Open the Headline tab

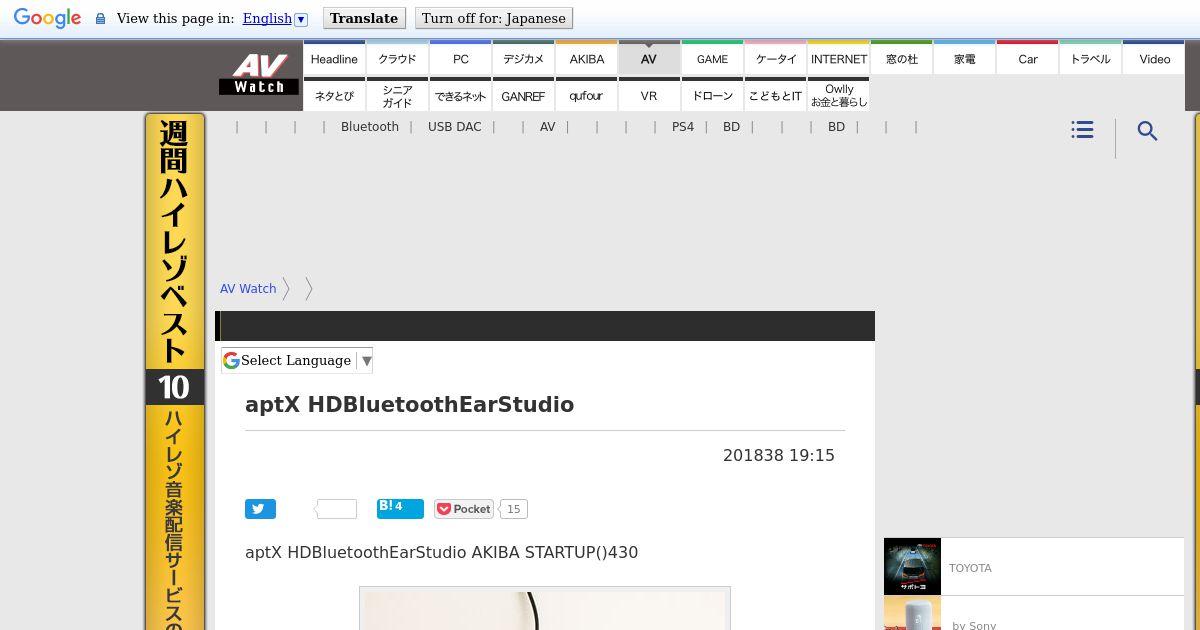coord(334,59)
